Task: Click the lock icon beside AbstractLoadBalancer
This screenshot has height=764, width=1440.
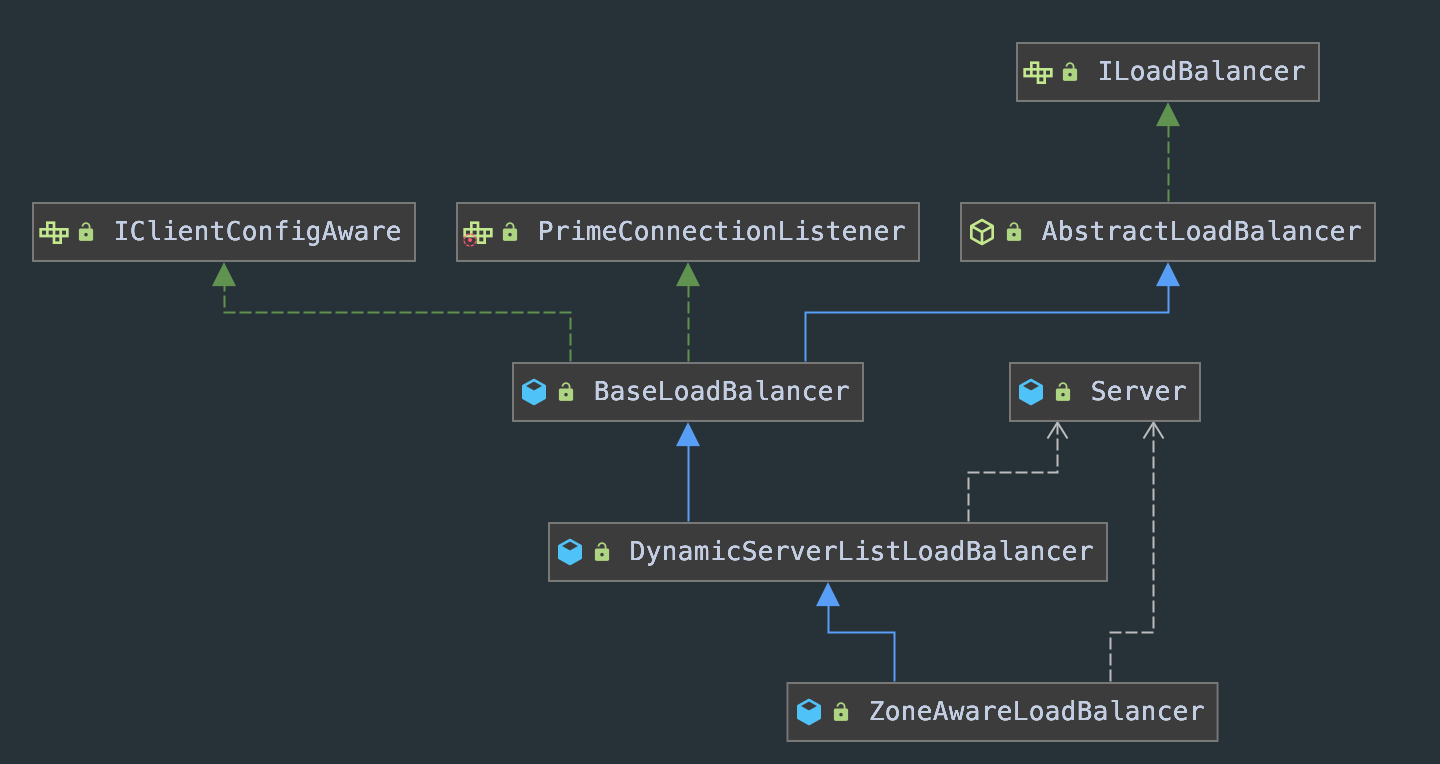Action: (1014, 232)
